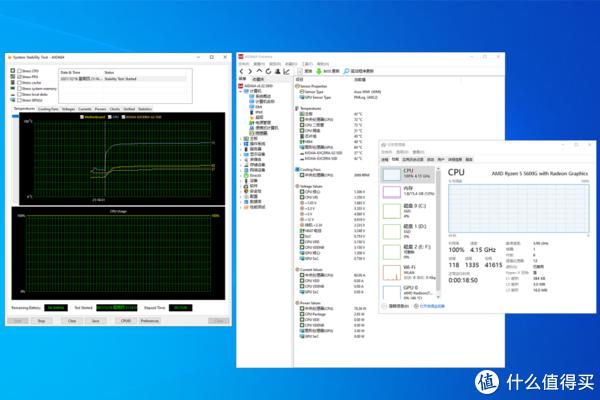Click BIOS update green arrow button
This screenshot has height=400, width=600.
[x=328, y=71]
